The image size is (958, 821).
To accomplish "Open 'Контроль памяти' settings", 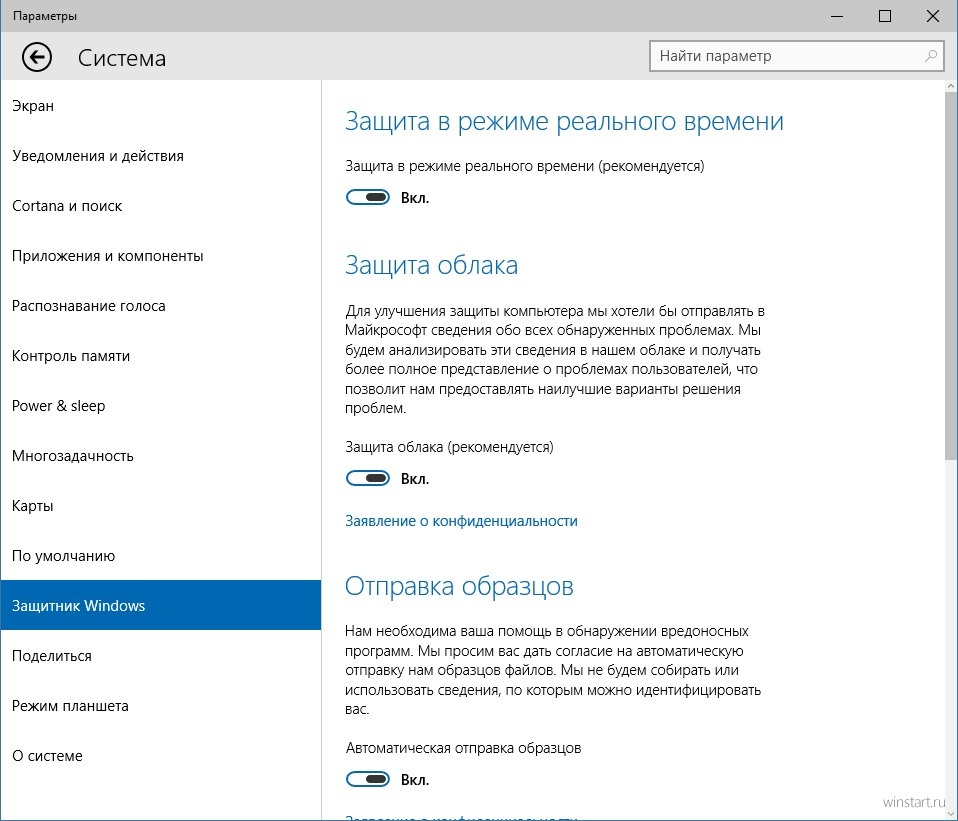I will point(161,356).
